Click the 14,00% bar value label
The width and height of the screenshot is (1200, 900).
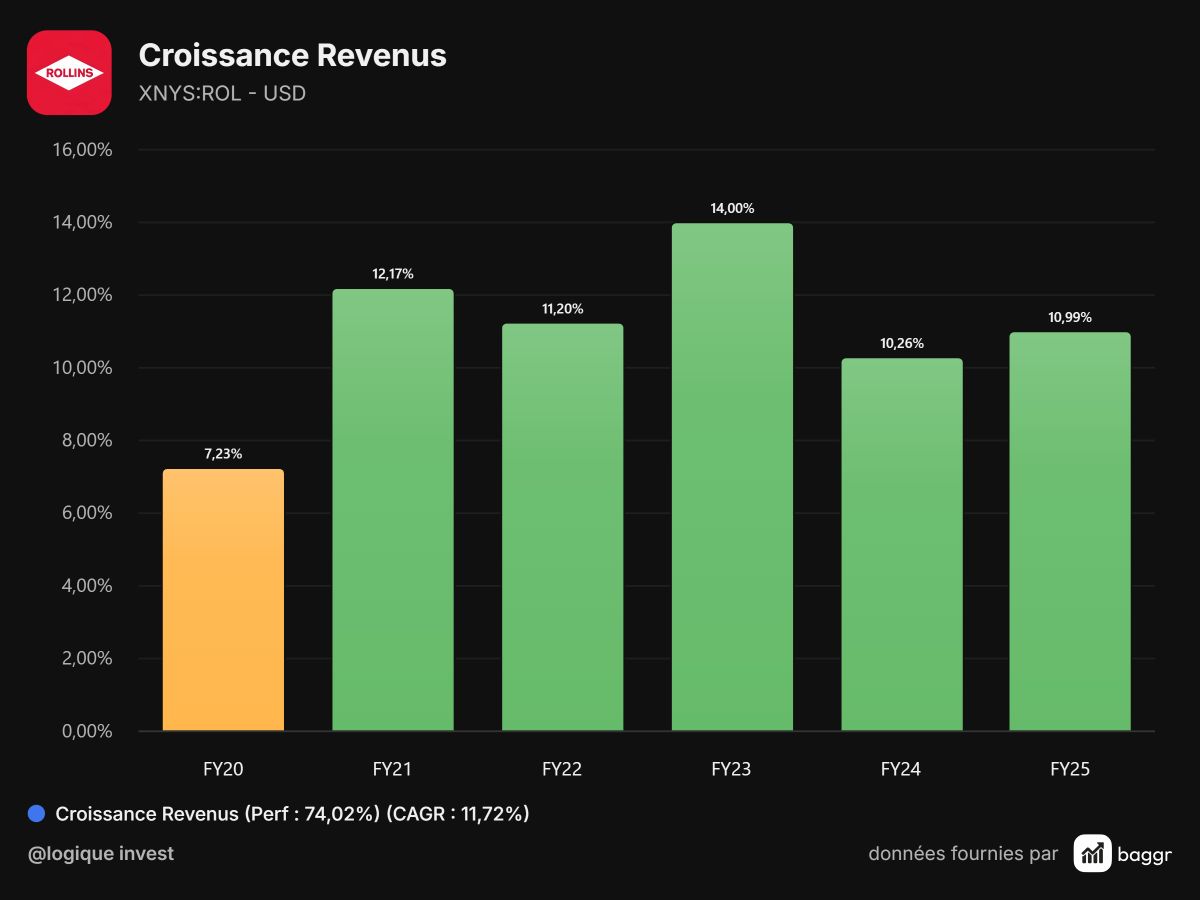tap(732, 208)
